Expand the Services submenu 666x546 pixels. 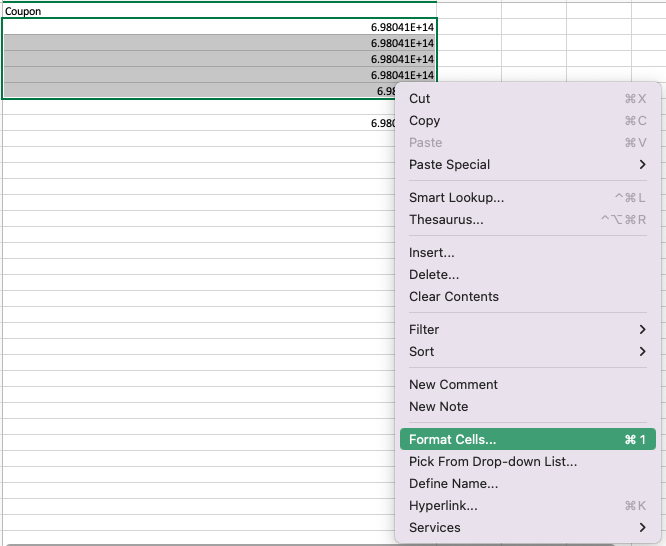642,528
